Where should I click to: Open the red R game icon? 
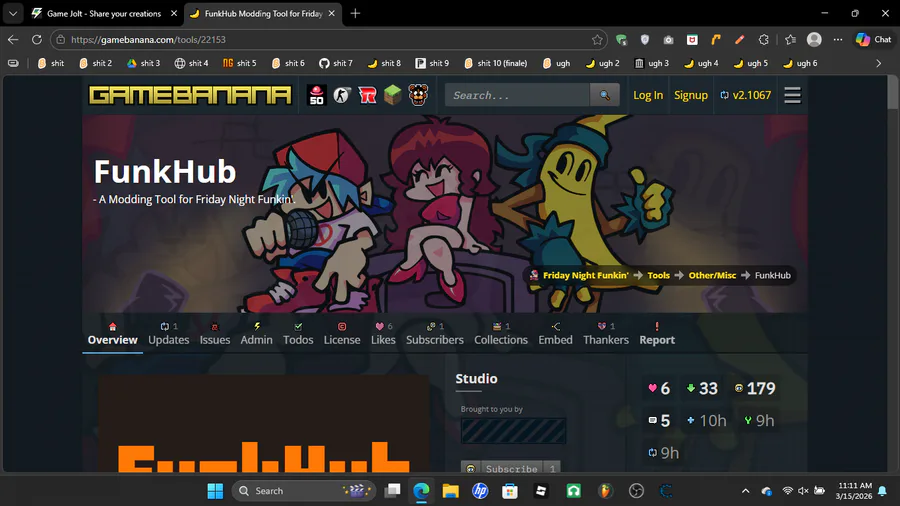pos(367,95)
